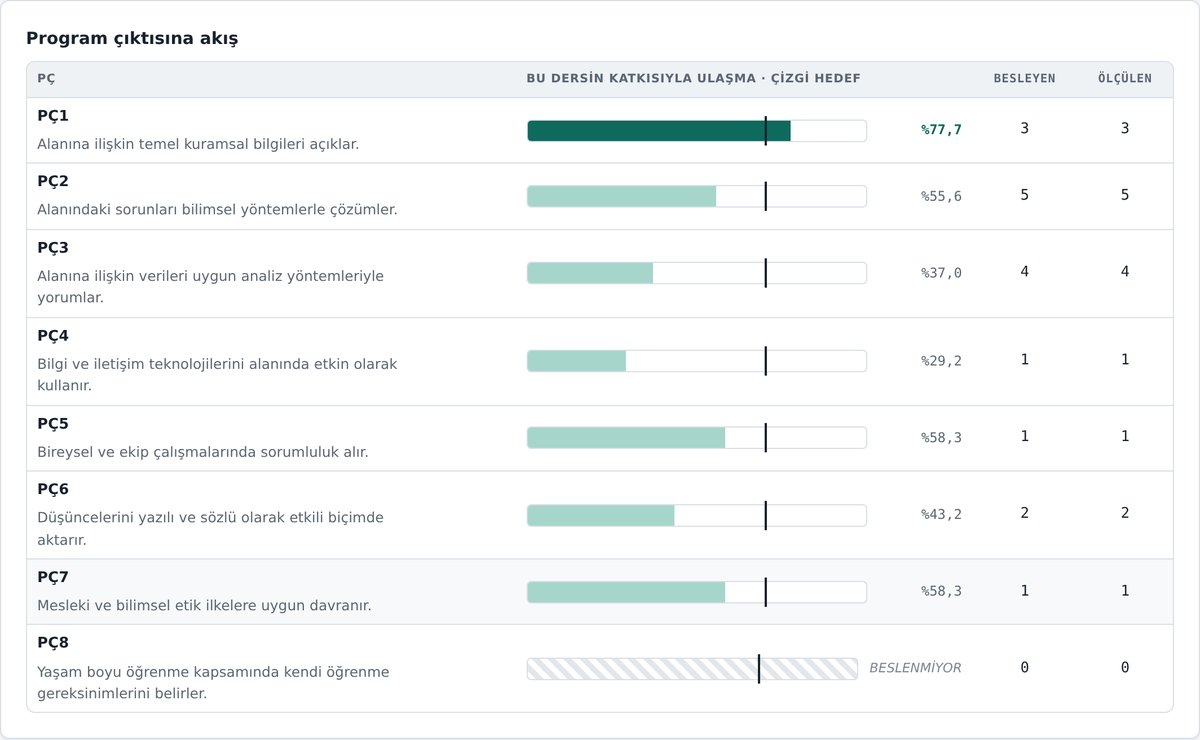Click the "%77,7" percentage value
Image resolution: width=1200 pixels, height=740 pixels.
coord(941,130)
